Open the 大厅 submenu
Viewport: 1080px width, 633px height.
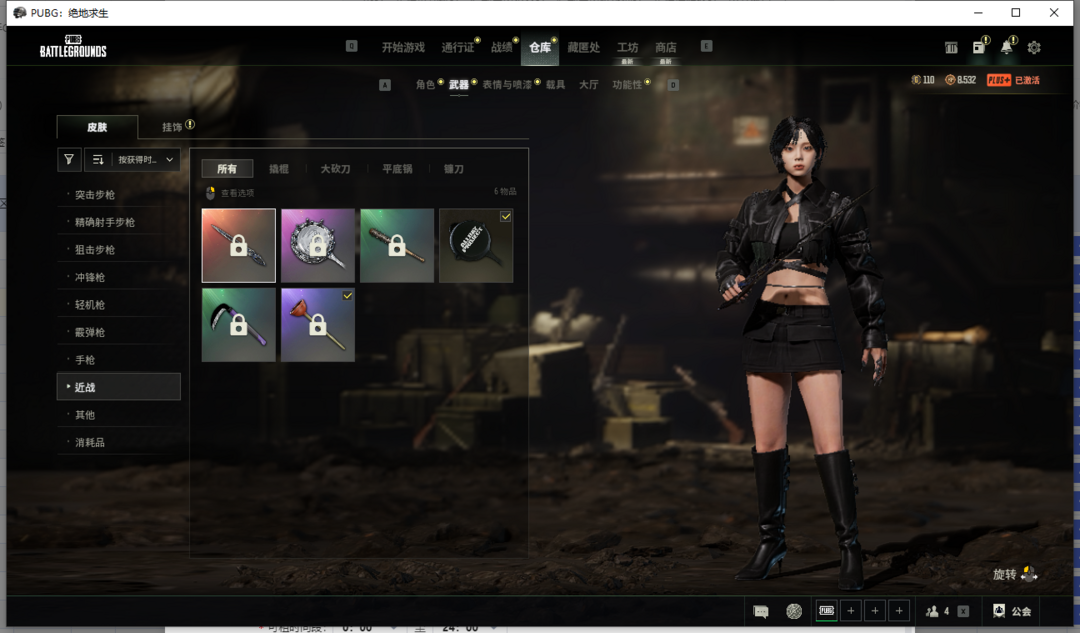(x=589, y=85)
